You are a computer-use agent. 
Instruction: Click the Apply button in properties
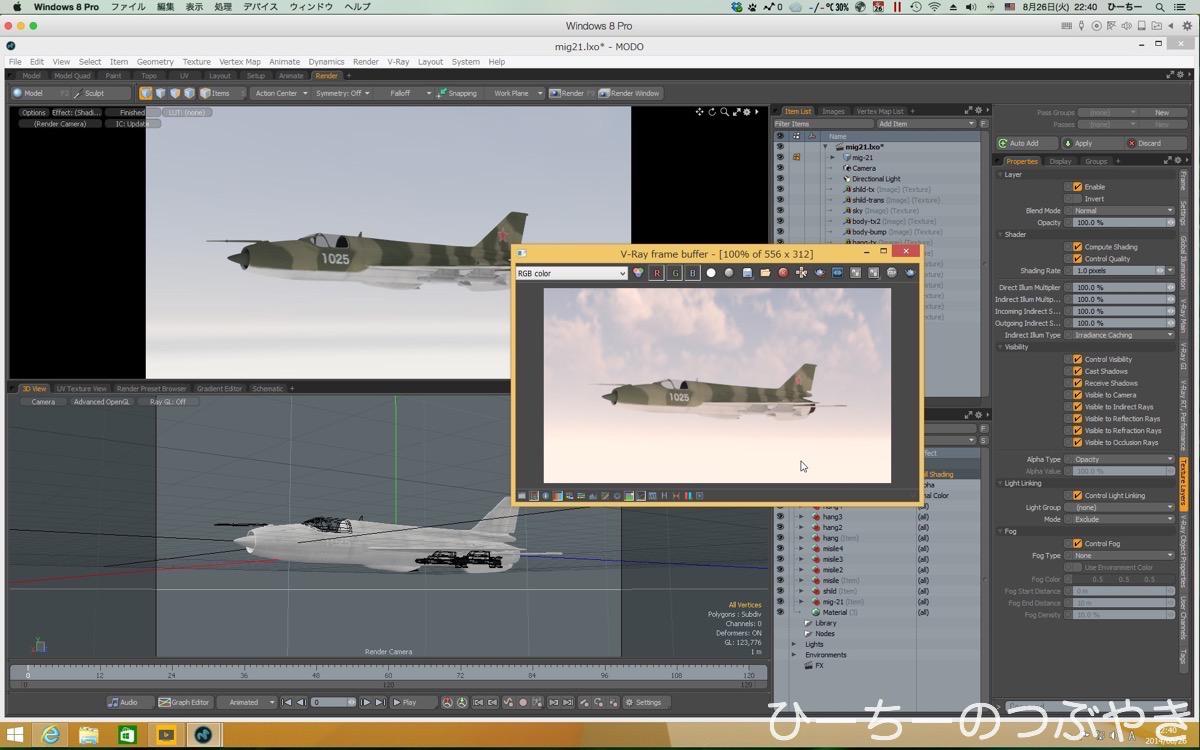[1083, 143]
